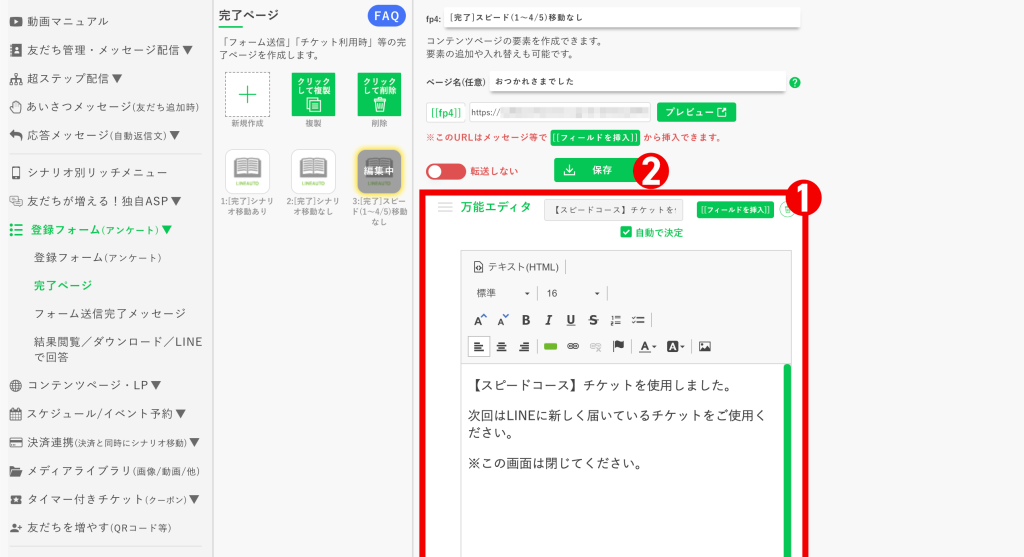This screenshot has width=1024, height=557.
Task: Click the [[fp4]] field tag button
Action: pyautogui.click(x=446, y=112)
